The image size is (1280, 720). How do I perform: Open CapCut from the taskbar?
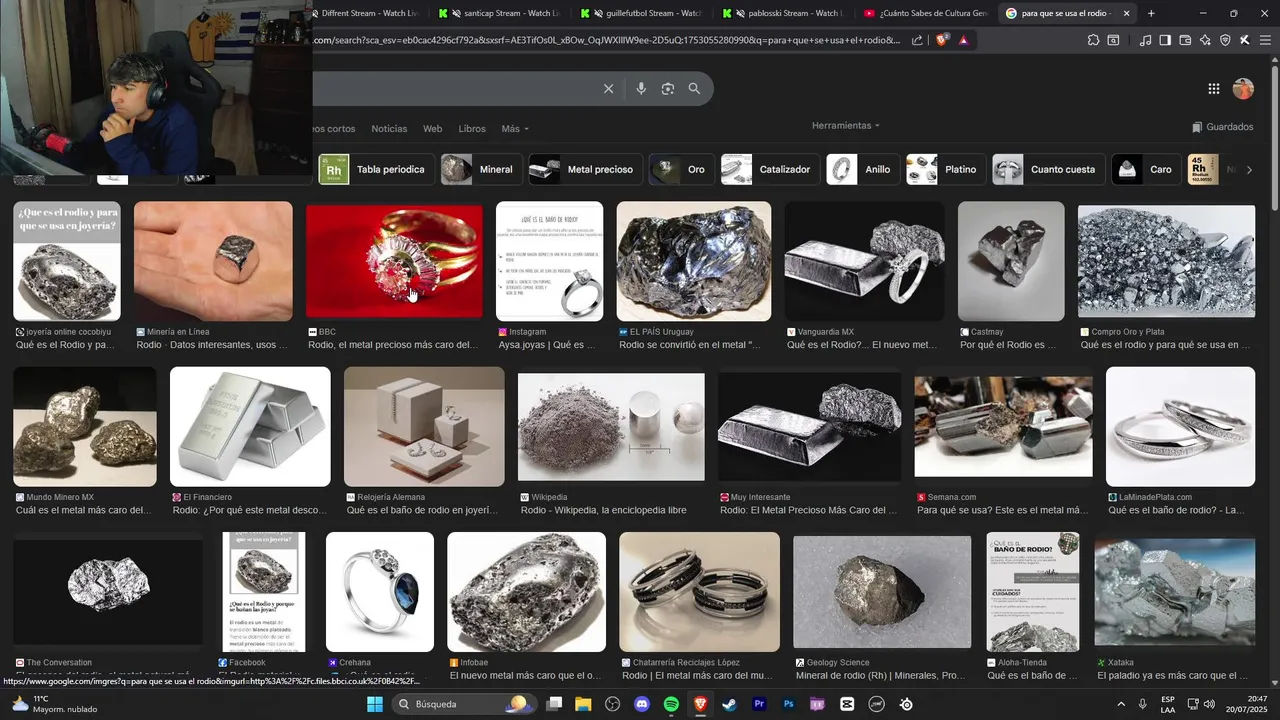848,704
